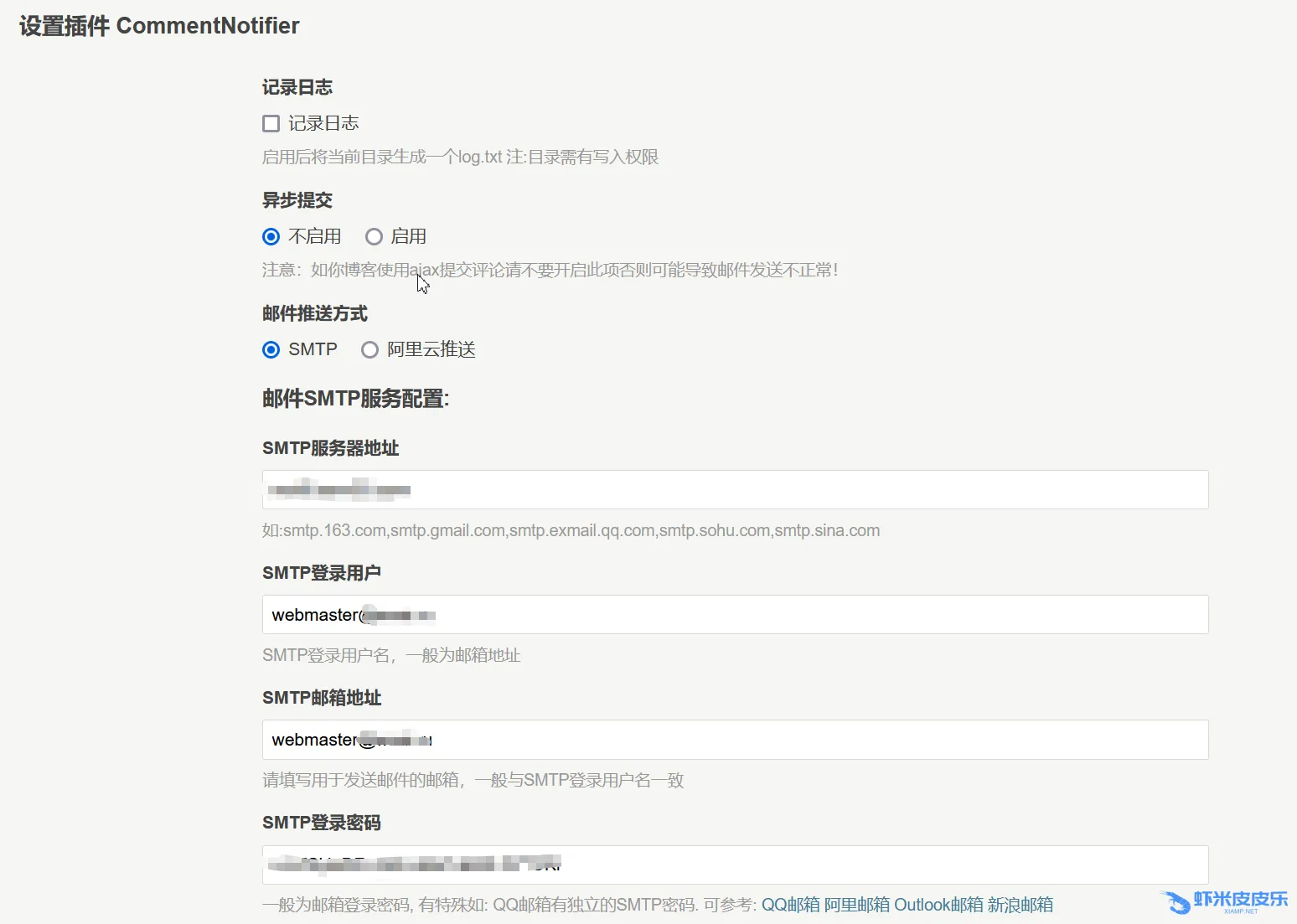
Task: Click the bold SMTP登录密码 field label
Action: tap(322, 823)
